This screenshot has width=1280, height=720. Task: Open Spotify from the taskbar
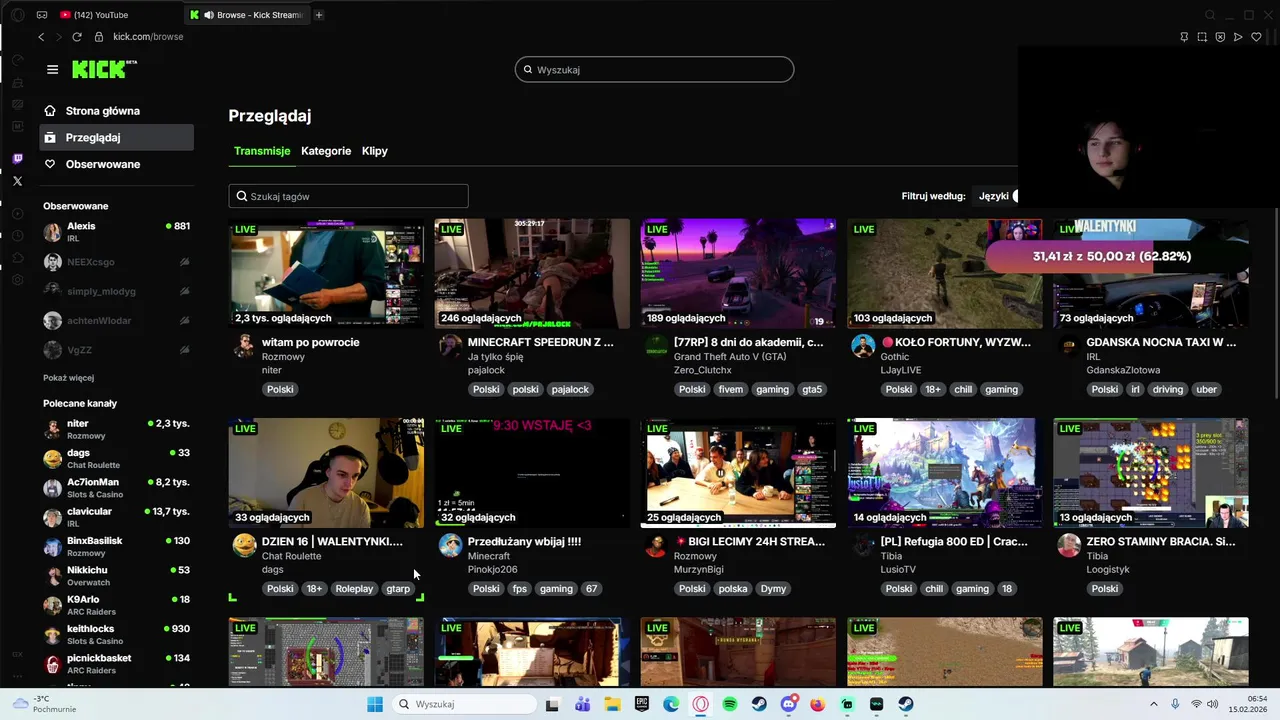[730, 704]
